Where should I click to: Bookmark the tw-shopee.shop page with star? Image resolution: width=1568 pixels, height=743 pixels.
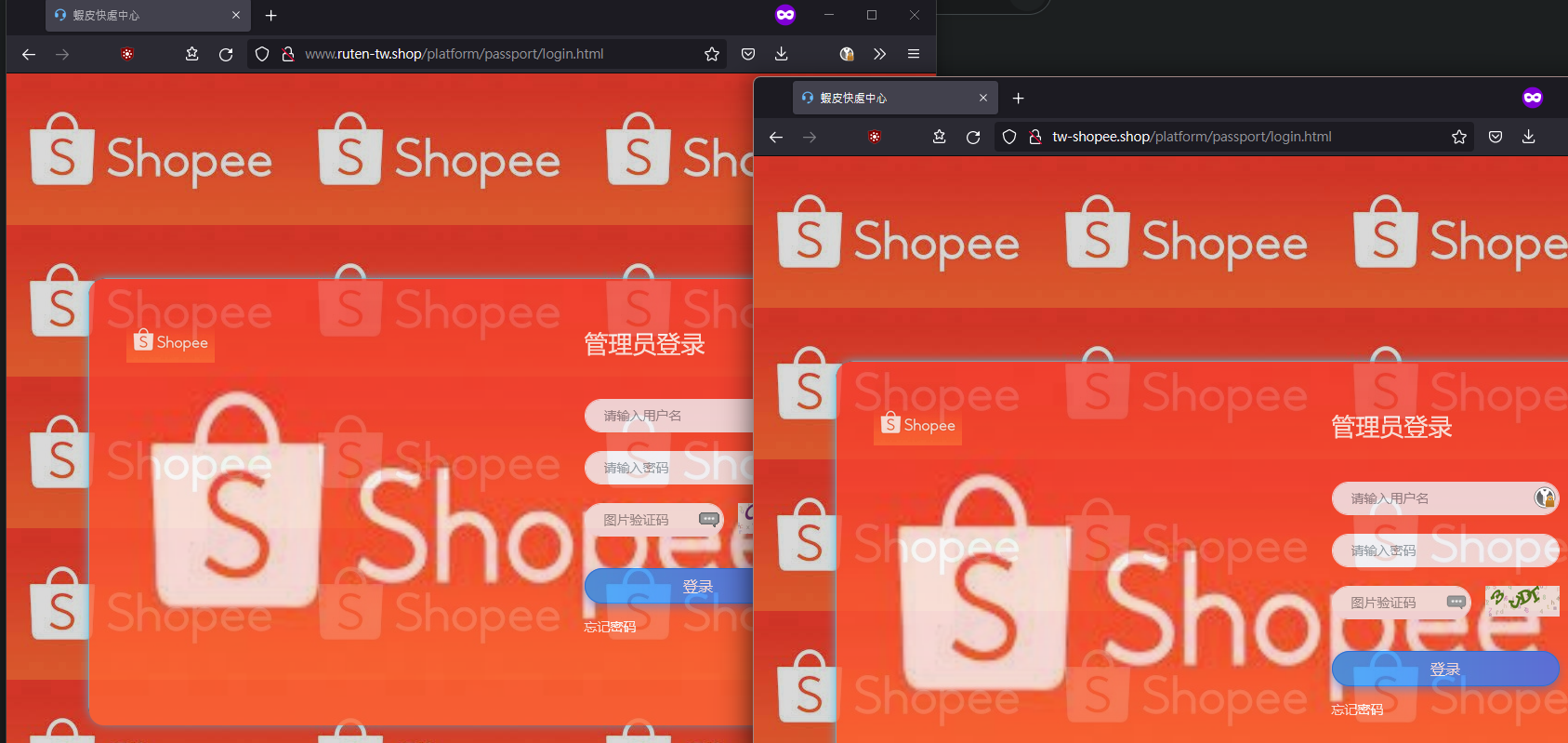tap(1459, 137)
